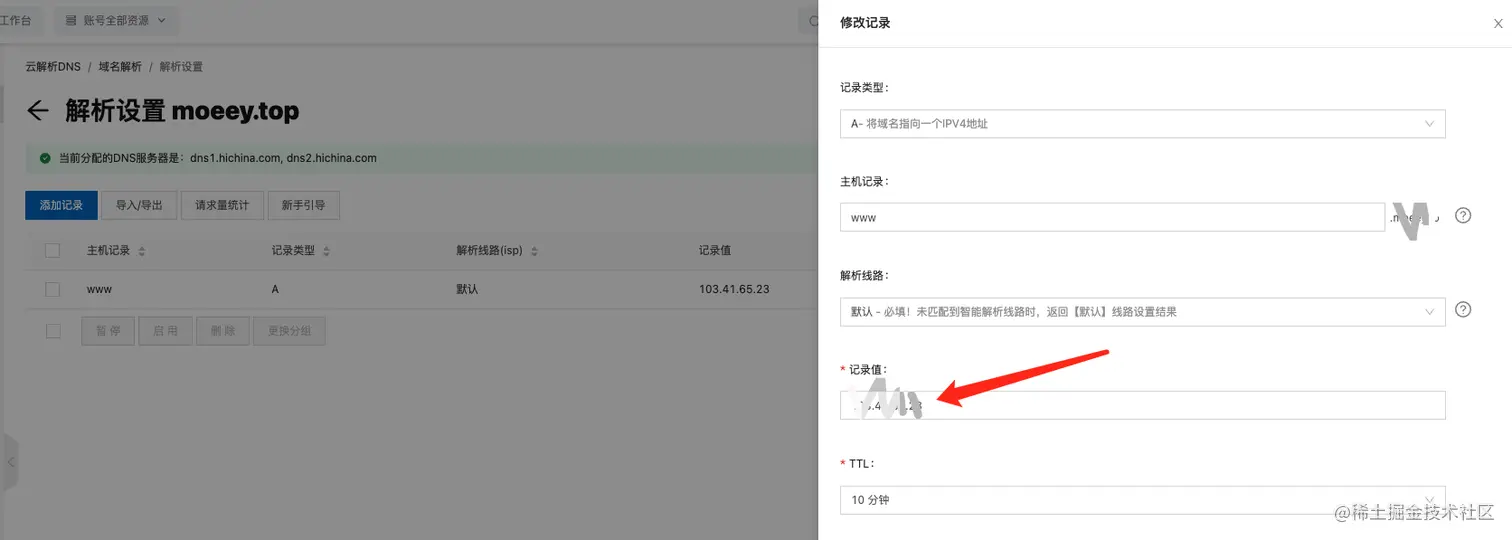This screenshot has height=540, width=1512.
Task: Go back using the left arrow icon
Action: 37,110
